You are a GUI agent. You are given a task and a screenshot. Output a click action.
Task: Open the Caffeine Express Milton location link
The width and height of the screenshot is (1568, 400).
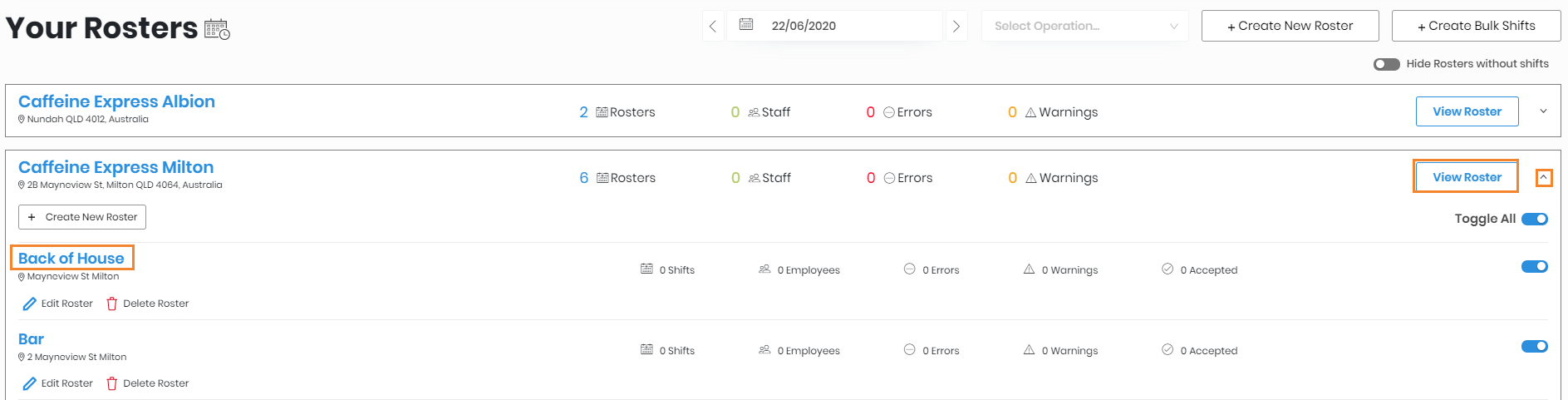[116, 167]
